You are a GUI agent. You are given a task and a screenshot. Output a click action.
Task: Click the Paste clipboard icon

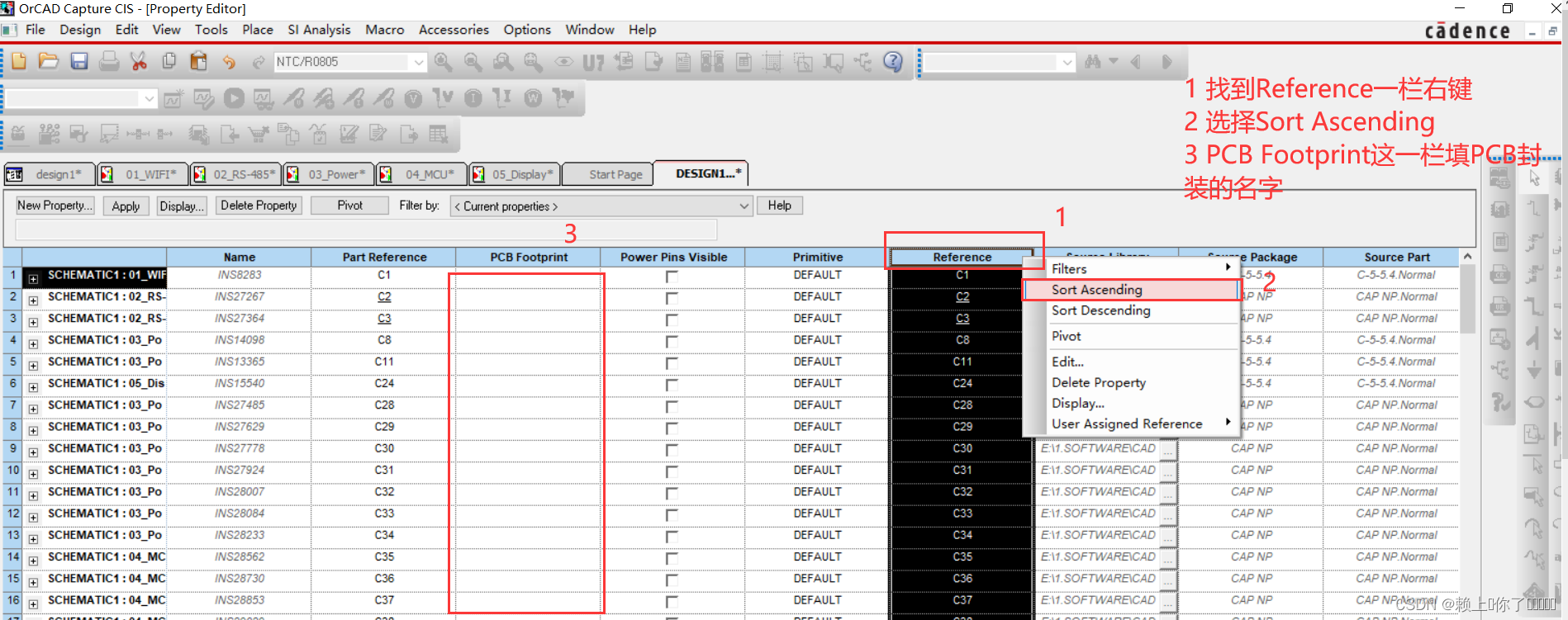coord(198,62)
